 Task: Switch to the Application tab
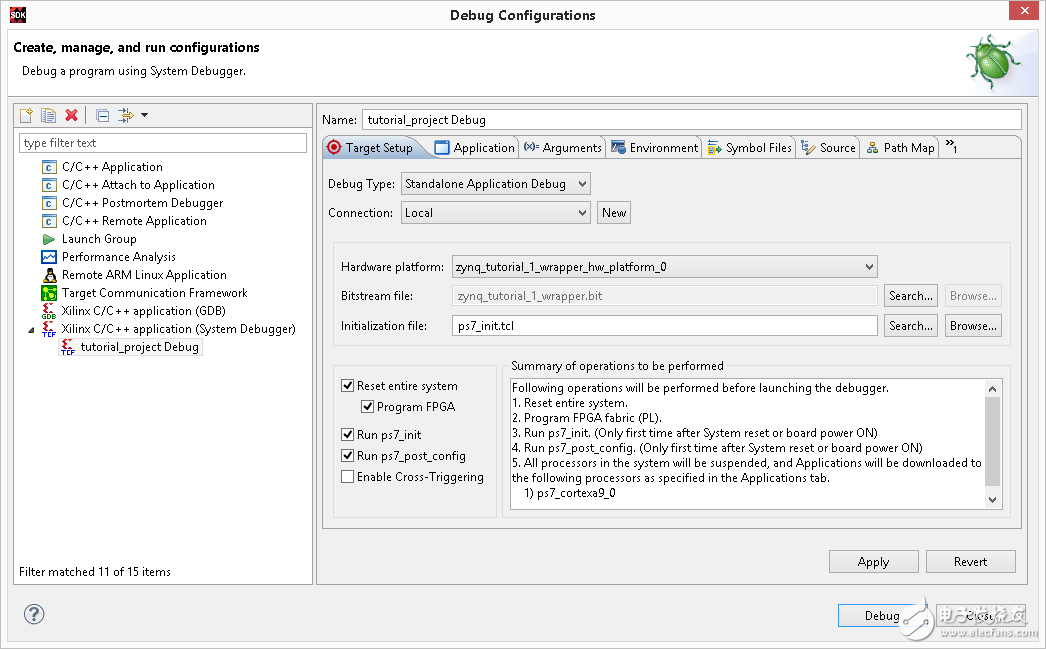475,148
